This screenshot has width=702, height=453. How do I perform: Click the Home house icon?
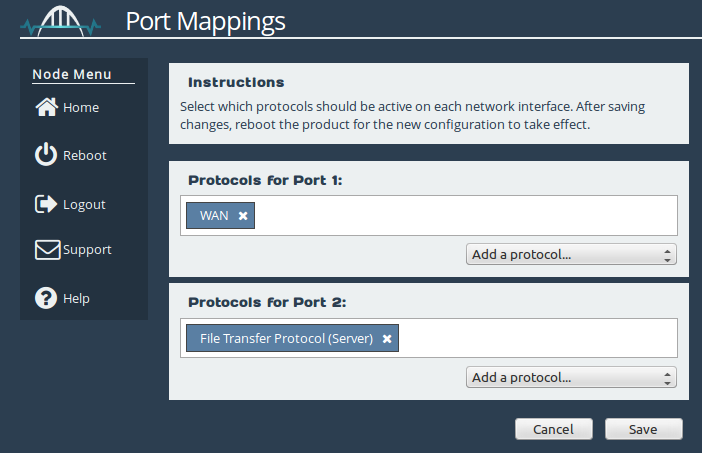(47, 107)
